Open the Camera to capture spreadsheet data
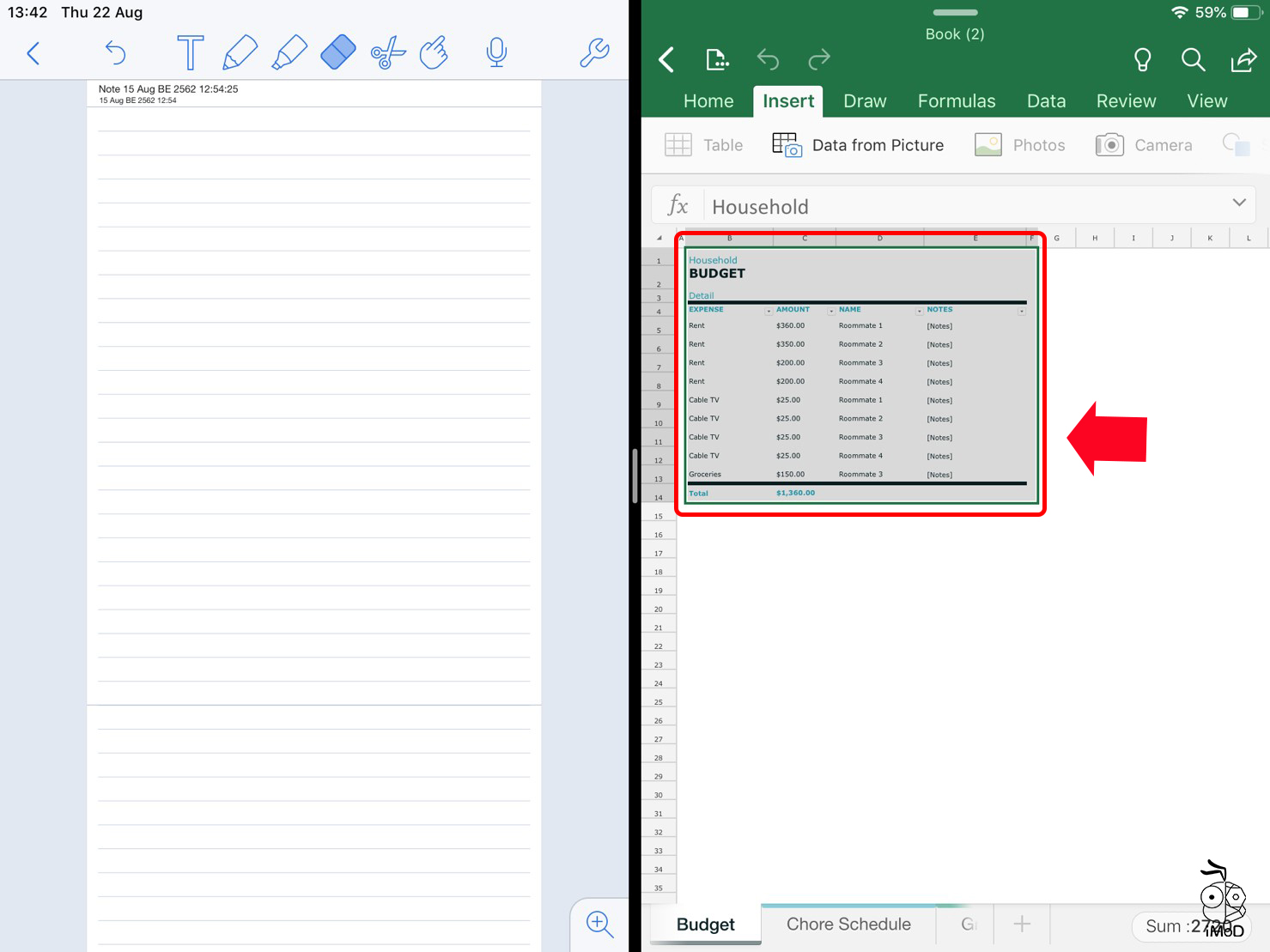Image resolution: width=1270 pixels, height=952 pixels. (1143, 144)
